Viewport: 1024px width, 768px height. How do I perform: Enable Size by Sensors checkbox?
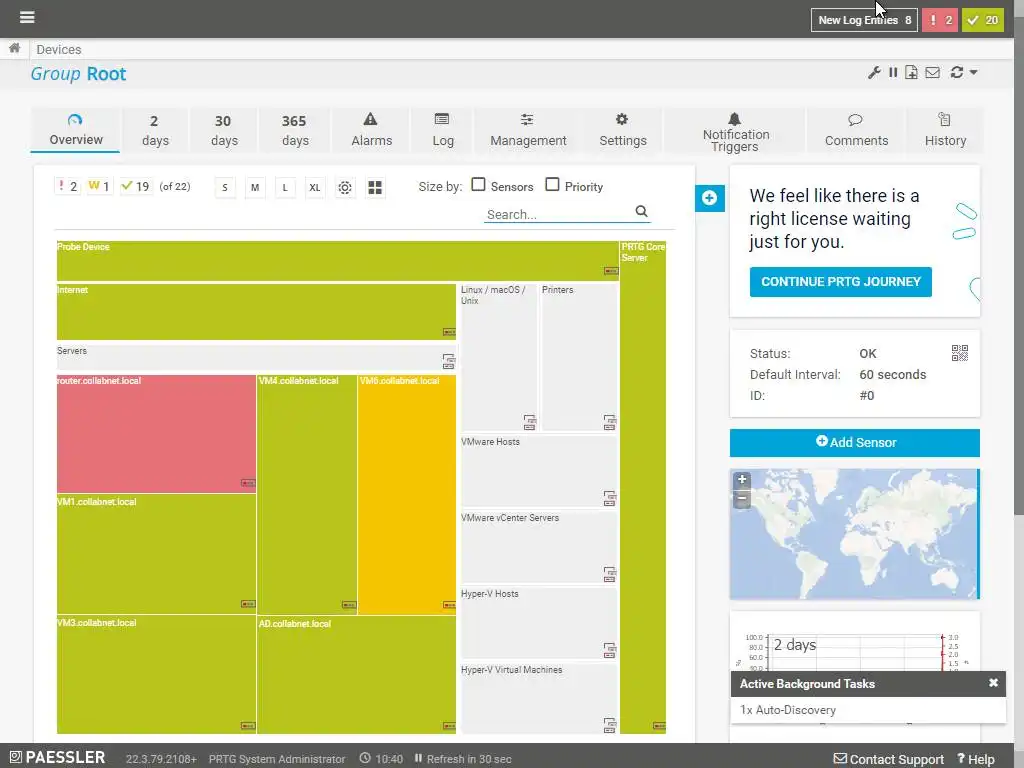point(479,185)
